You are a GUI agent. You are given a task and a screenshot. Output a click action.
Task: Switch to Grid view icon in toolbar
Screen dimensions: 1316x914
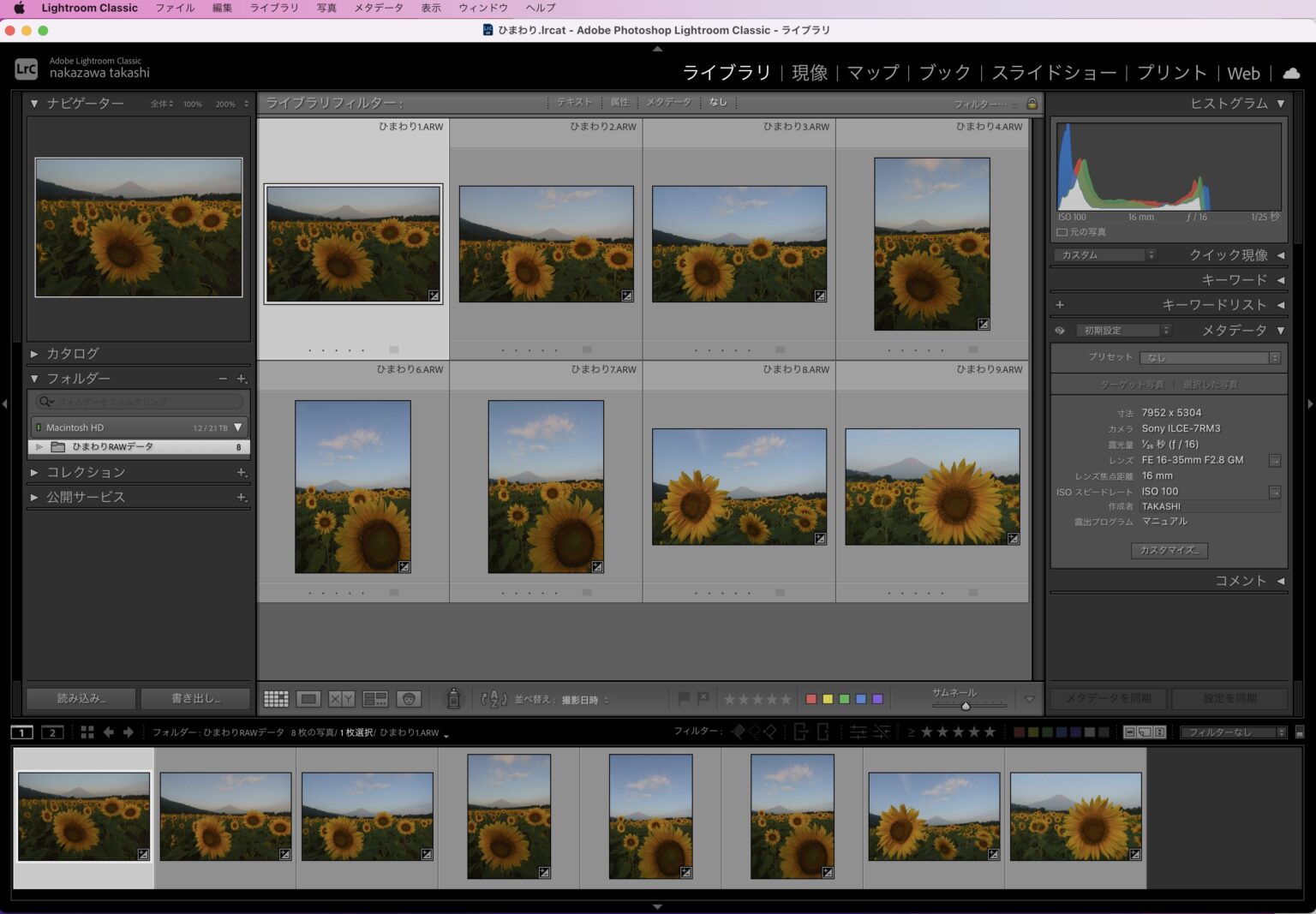pos(276,699)
